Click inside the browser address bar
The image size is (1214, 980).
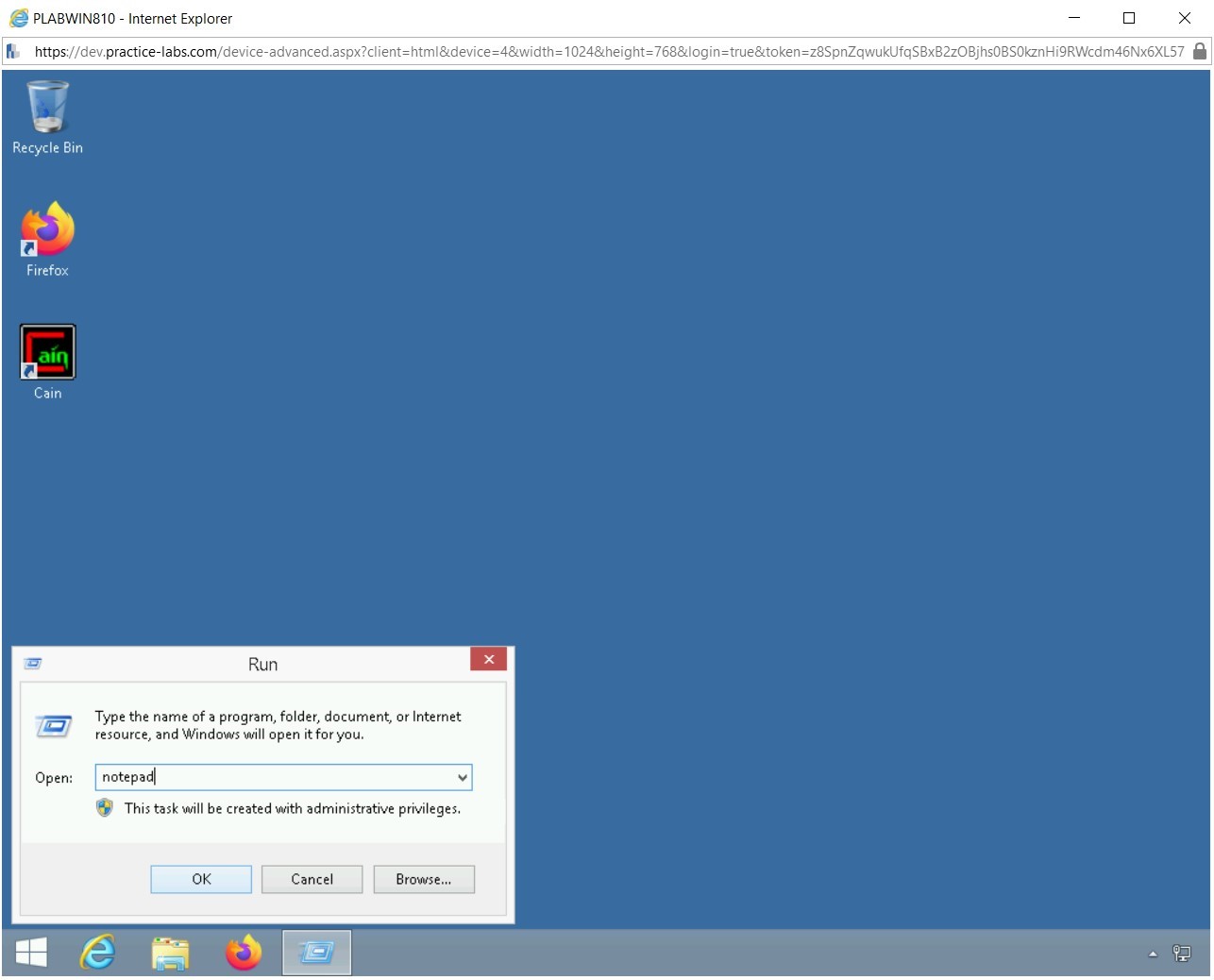click(566, 51)
